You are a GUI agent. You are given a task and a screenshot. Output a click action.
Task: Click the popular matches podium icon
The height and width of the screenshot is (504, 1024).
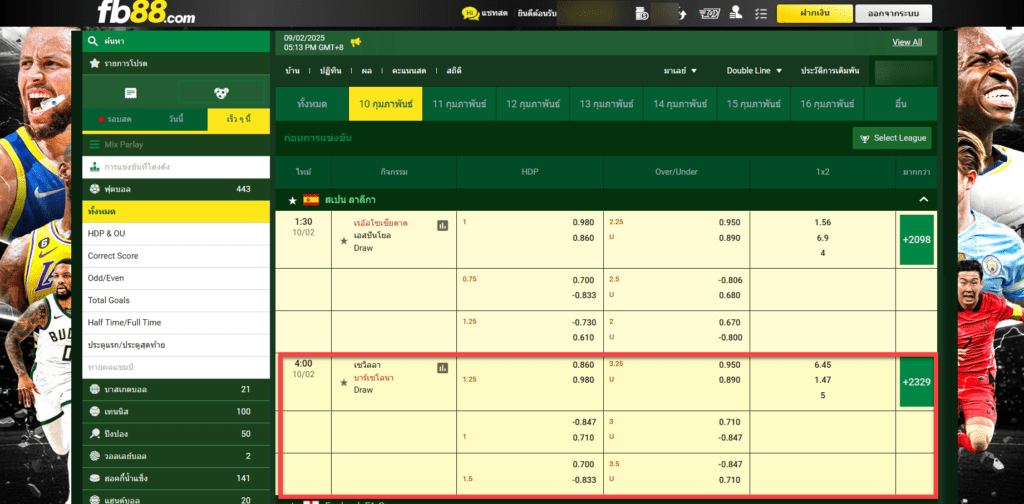(x=94, y=167)
